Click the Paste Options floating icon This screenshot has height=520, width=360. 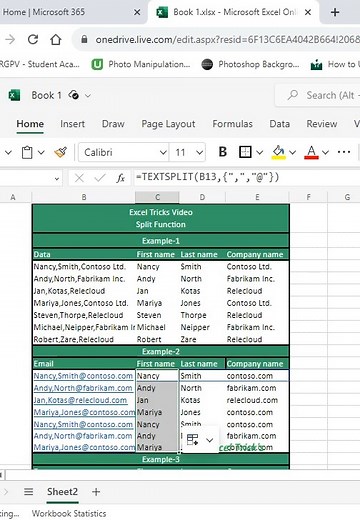pos(192,440)
